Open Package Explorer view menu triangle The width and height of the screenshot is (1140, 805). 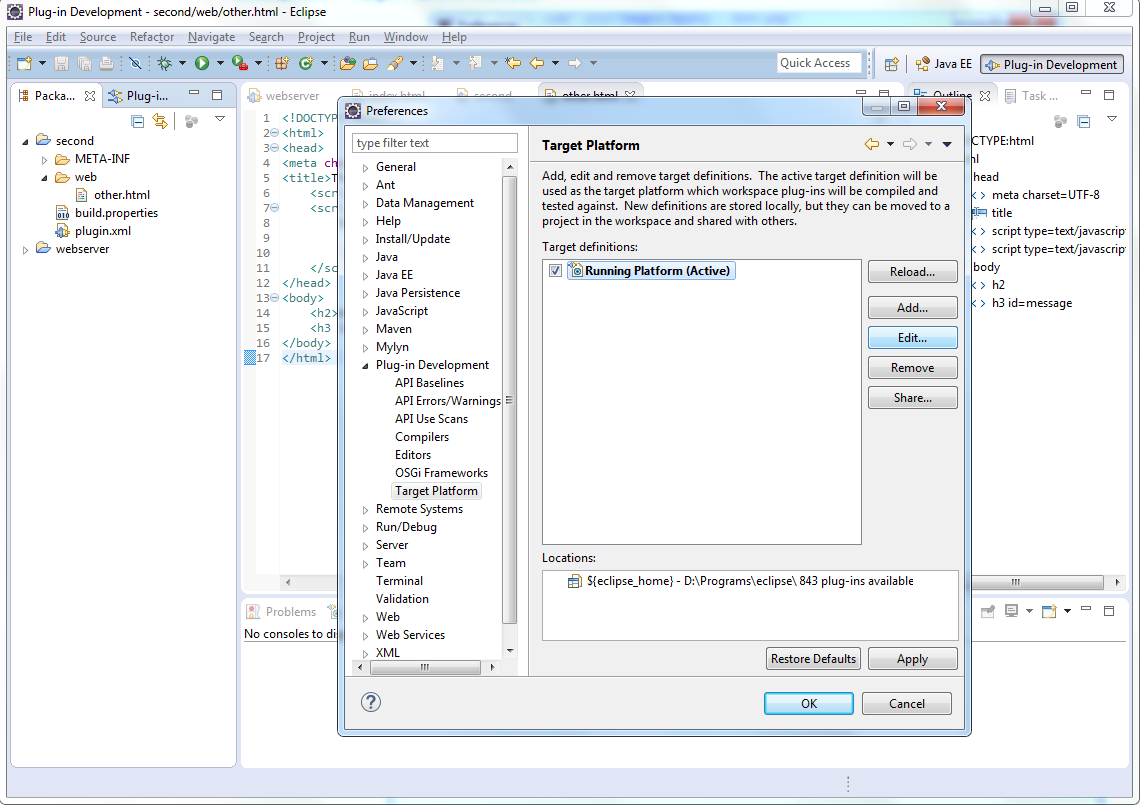[220, 119]
